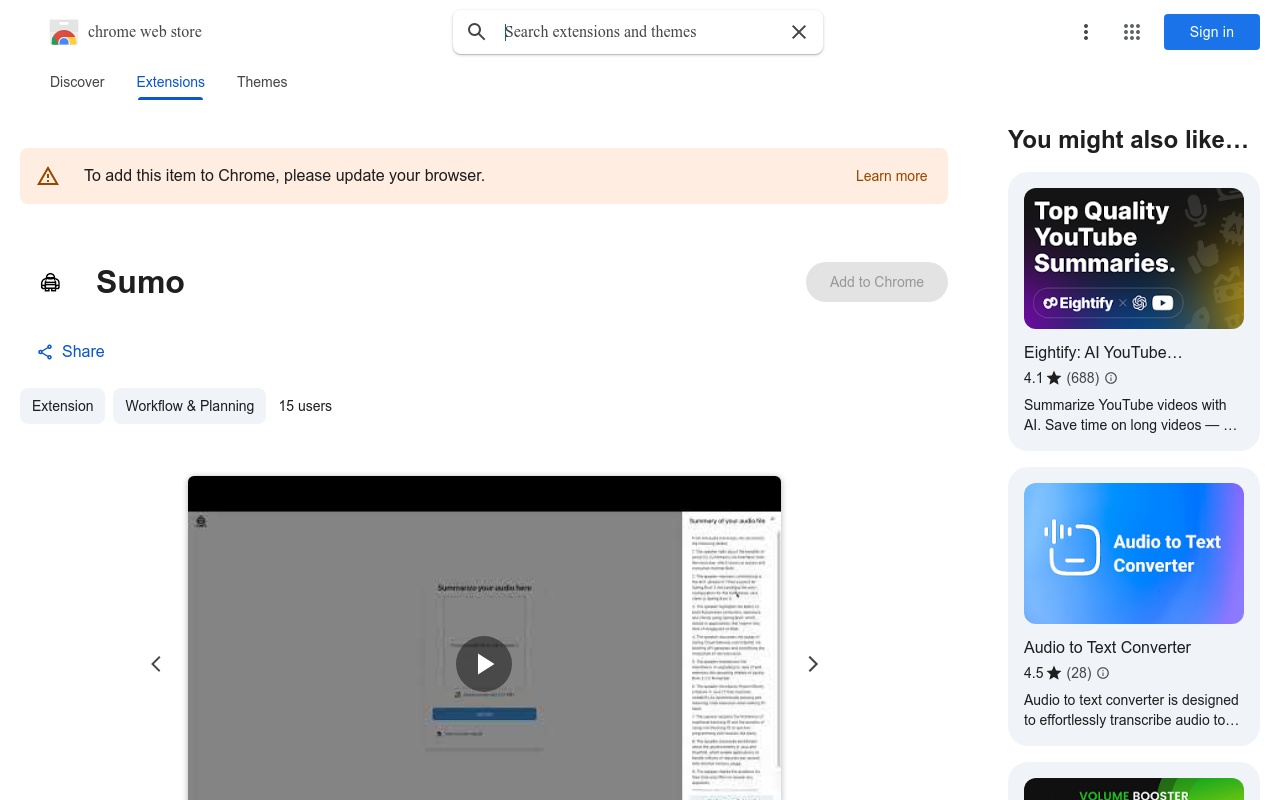Click the warning triangle icon in banner
This screenshot has width=1280, height=800.
pos(48,176)
